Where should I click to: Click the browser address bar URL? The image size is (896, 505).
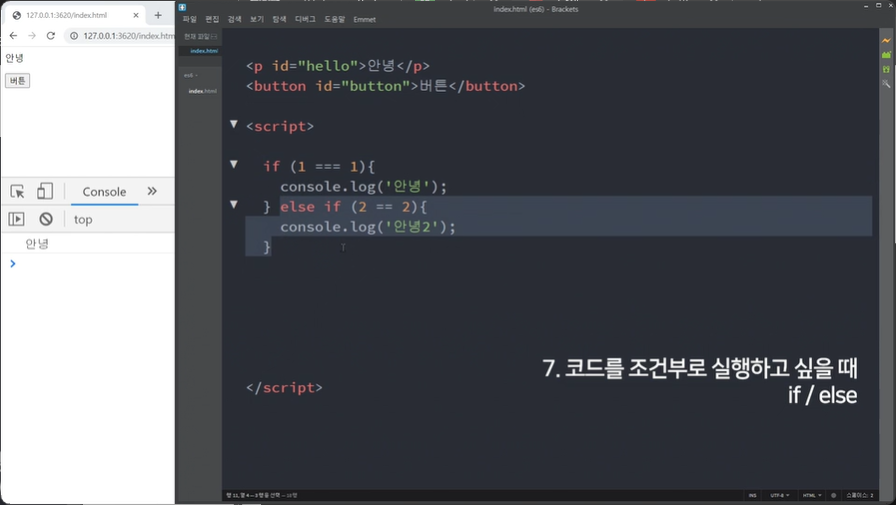pos(129,35)
